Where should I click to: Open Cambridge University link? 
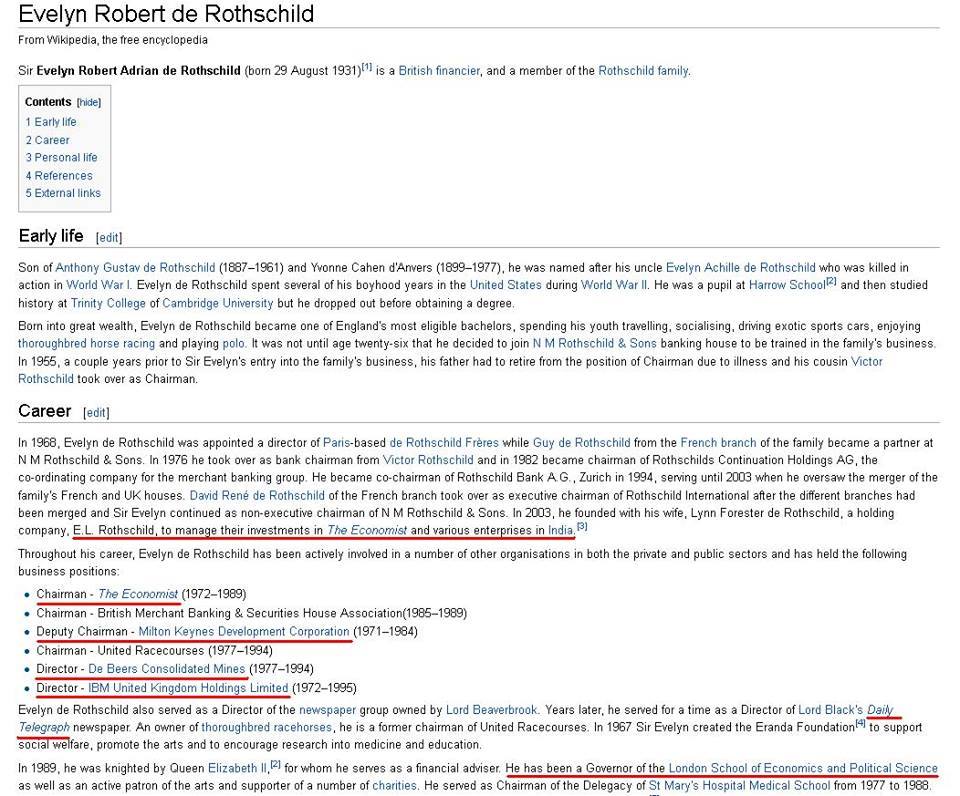pos(217,303)
